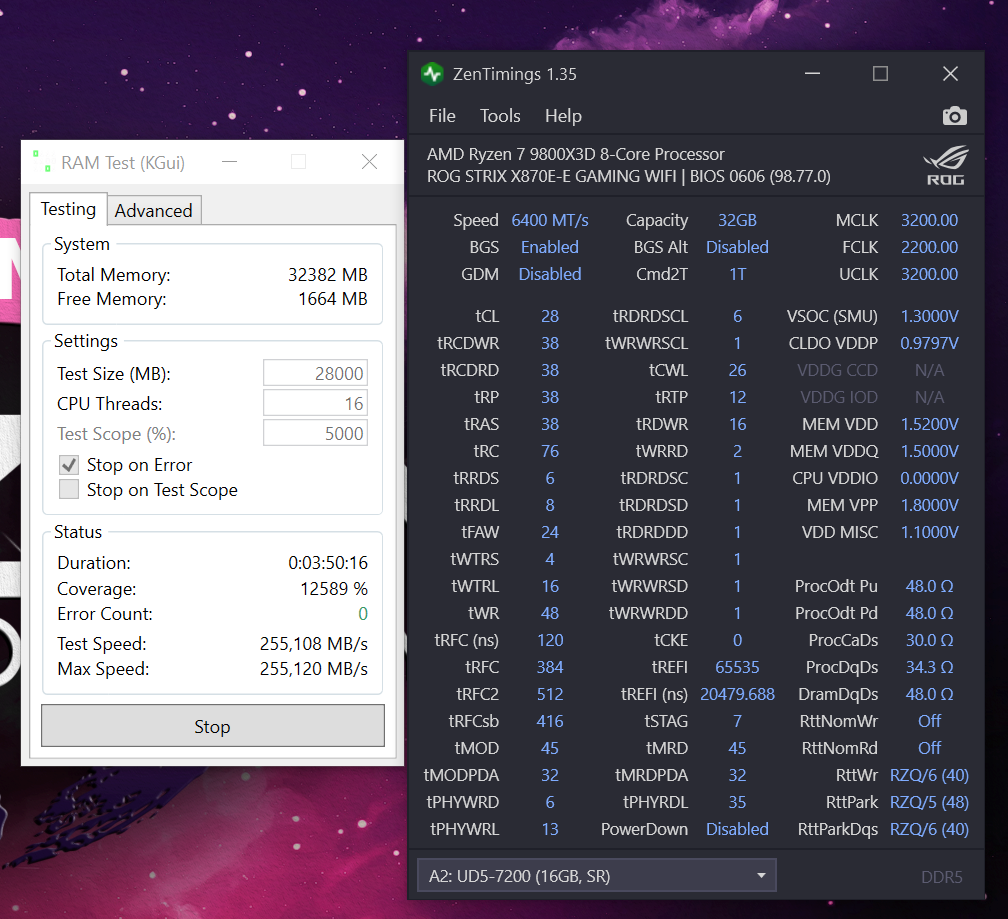Click the CLDO VDDP value 0.9797V
1008x919 pixels.
tap(929, 343)
